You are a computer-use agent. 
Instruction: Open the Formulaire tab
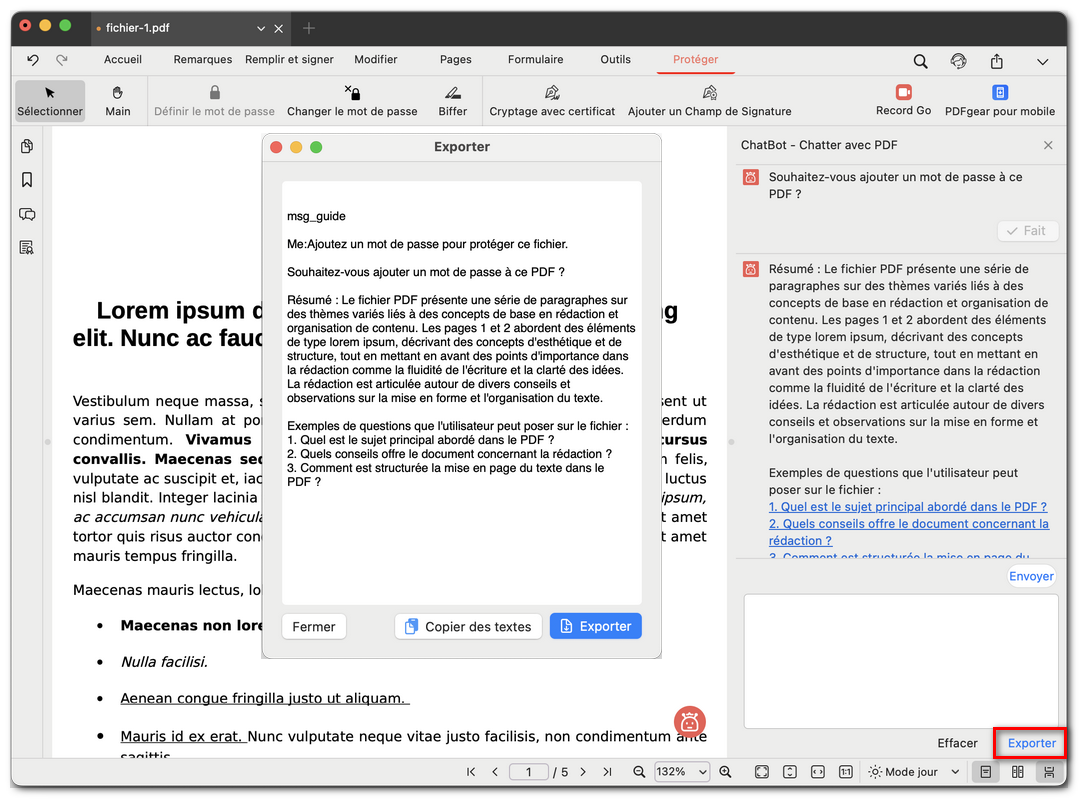click(535, 60)
